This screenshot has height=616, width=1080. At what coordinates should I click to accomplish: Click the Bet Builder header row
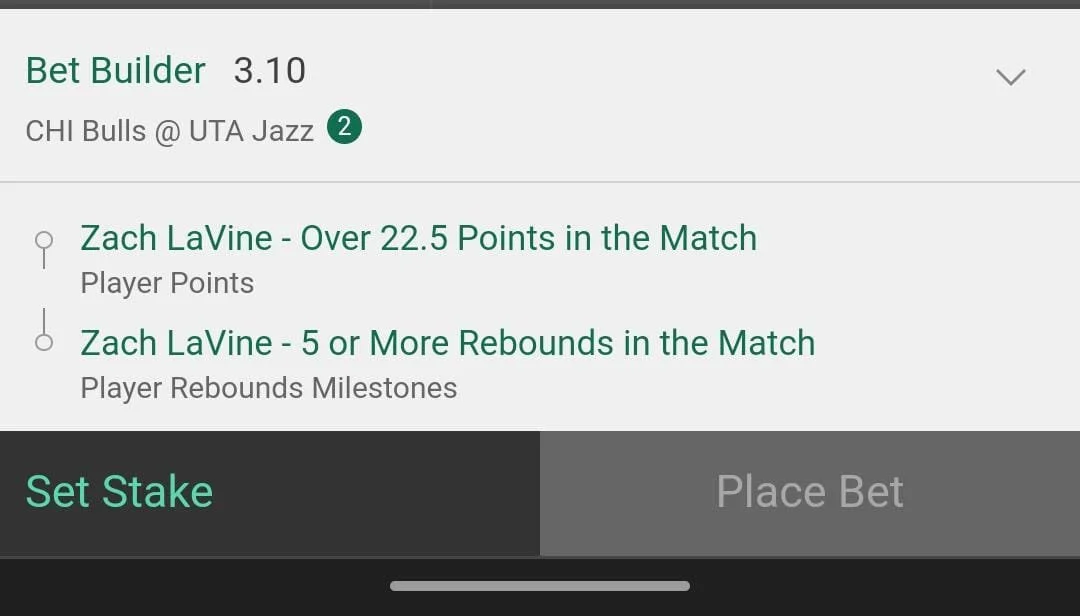click(540, 96)
